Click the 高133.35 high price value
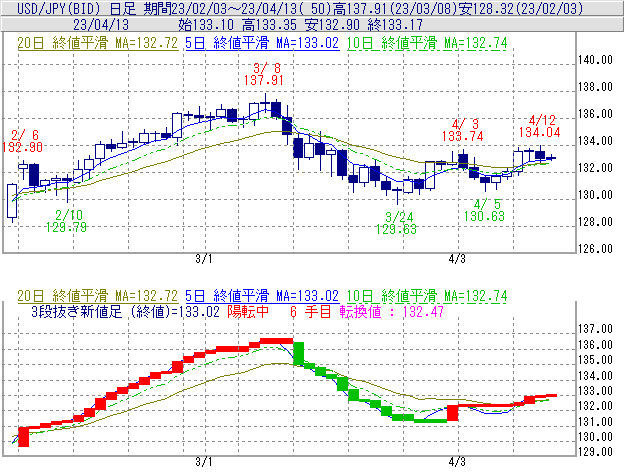Viewport: 624px width, 475px height. [269, 25]
